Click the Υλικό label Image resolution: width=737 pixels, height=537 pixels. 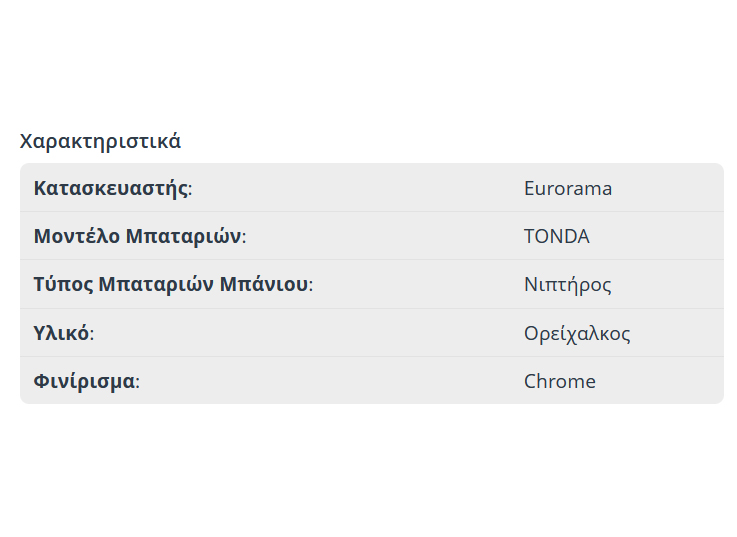click(x=61, y=333)
